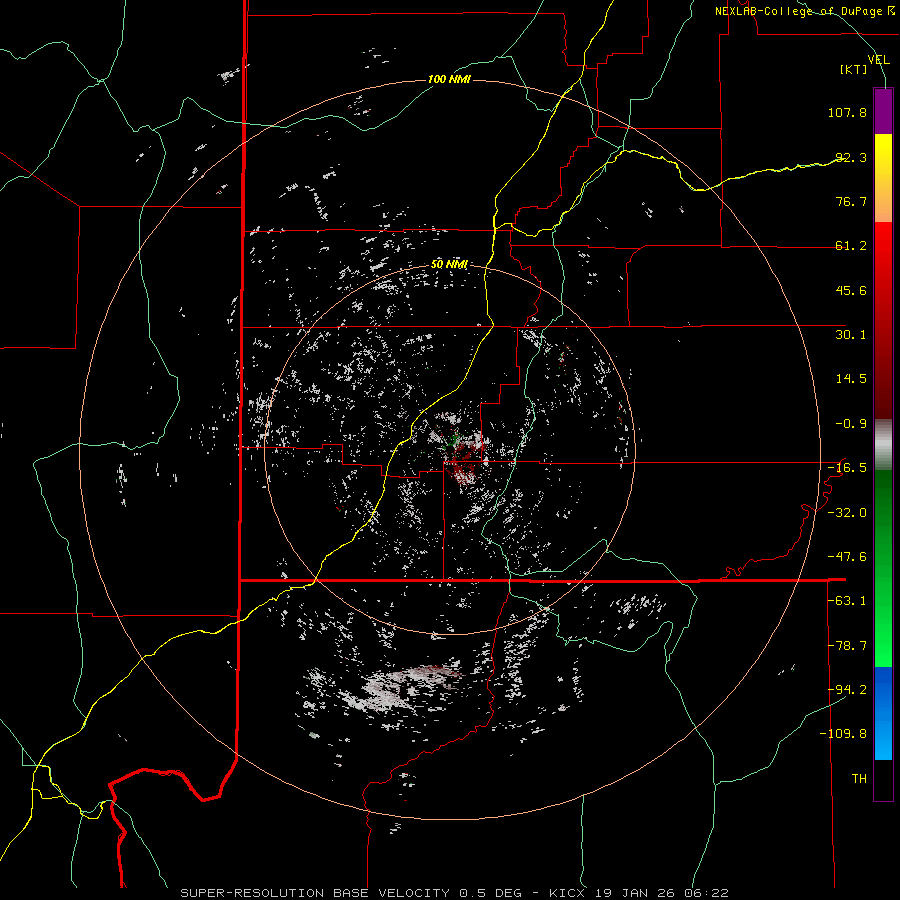This screenshot has width=900, height=900.
Task: Select the -32.0 legend value
Action: [847, 513]
